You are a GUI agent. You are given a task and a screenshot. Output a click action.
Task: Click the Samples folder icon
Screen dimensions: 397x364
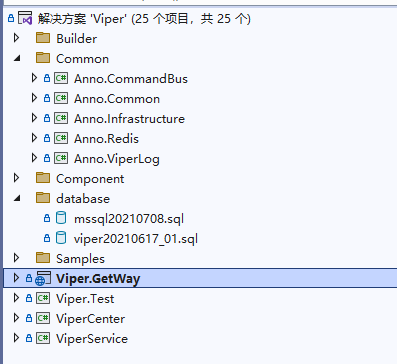pos(43,258)
